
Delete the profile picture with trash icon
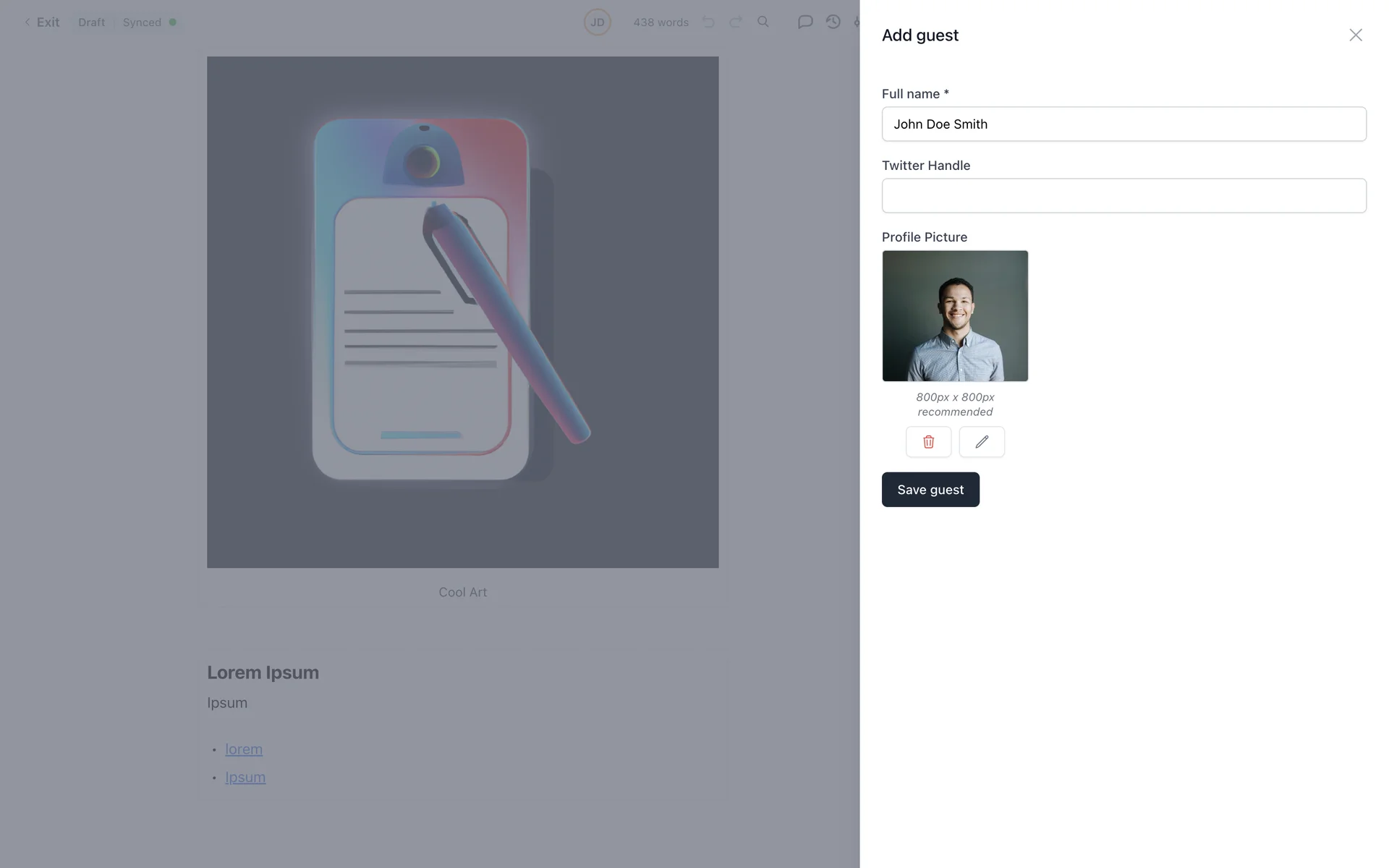(928, 442)
